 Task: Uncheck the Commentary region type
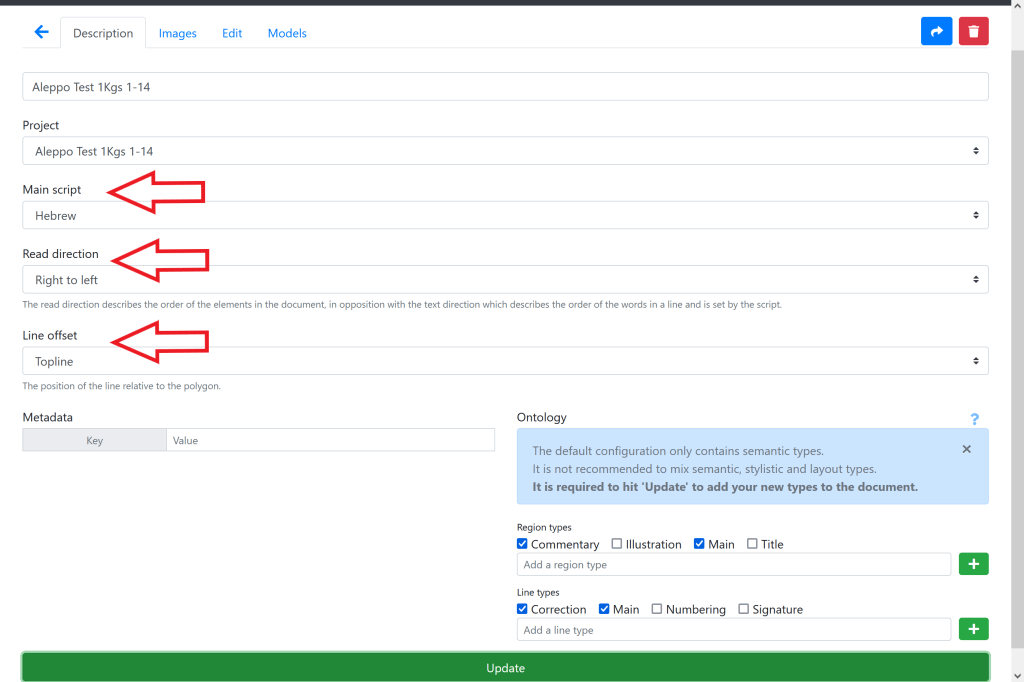[523, 544]
